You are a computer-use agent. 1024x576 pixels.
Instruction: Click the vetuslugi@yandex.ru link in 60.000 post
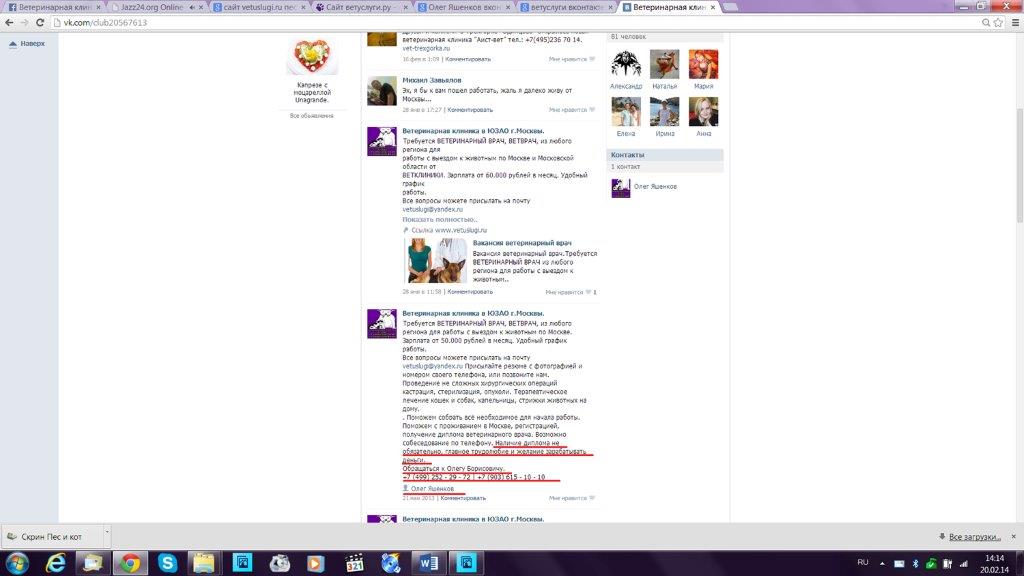click(x=432, y=210)
